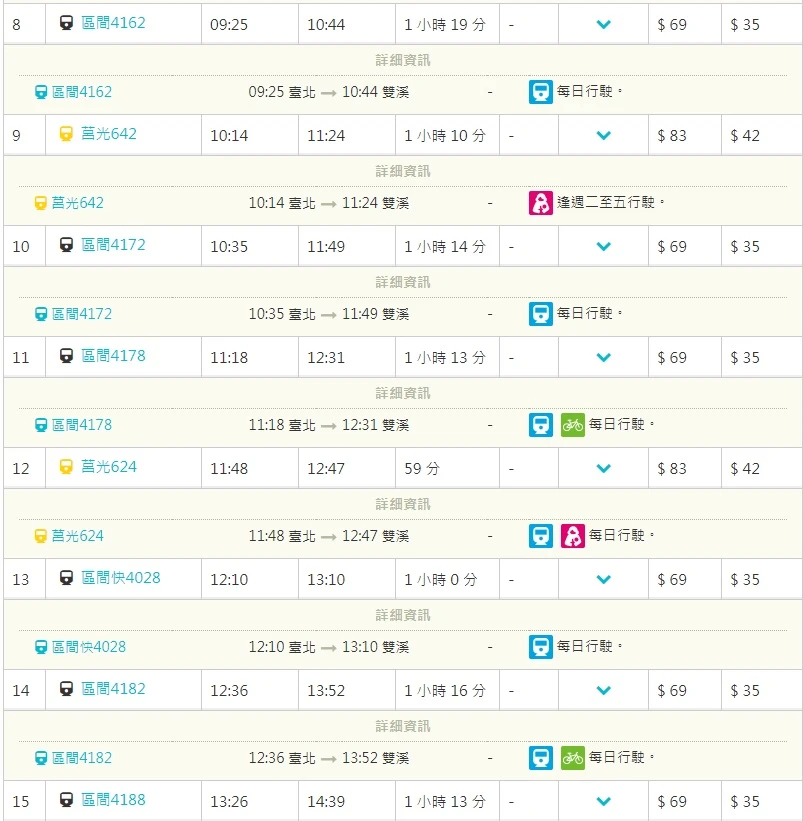Viewport: 803px width, 821px height.
Task: Click the blue train icon in 區間快4028 details
Action: point(541,647)
